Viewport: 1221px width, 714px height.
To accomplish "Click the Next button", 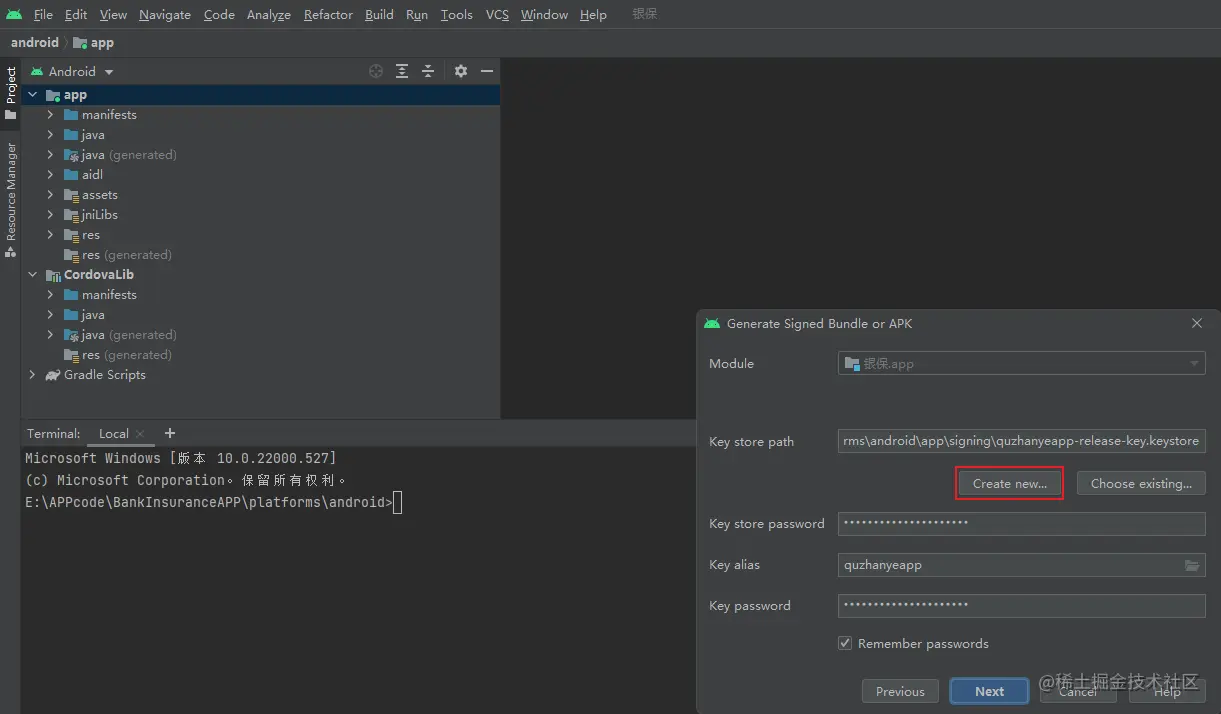I will coord(989,691).
